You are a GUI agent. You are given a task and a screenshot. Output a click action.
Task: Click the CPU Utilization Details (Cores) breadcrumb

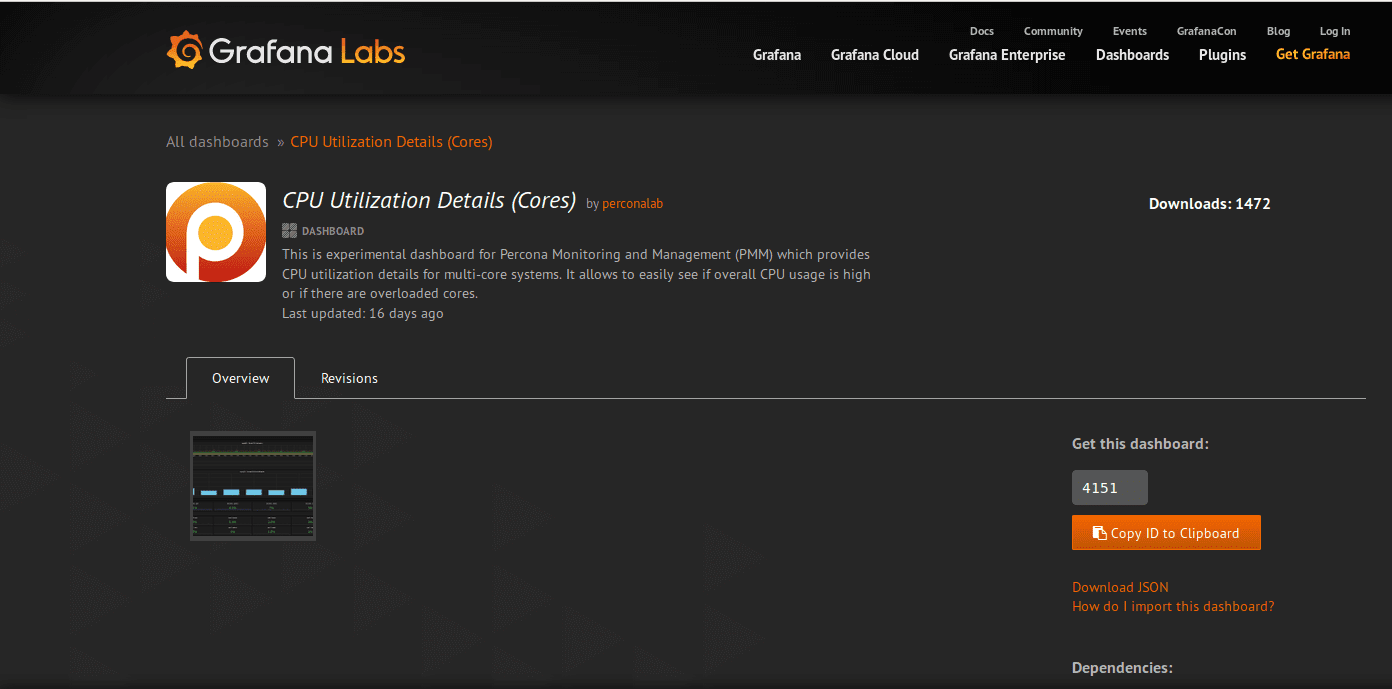391,142
